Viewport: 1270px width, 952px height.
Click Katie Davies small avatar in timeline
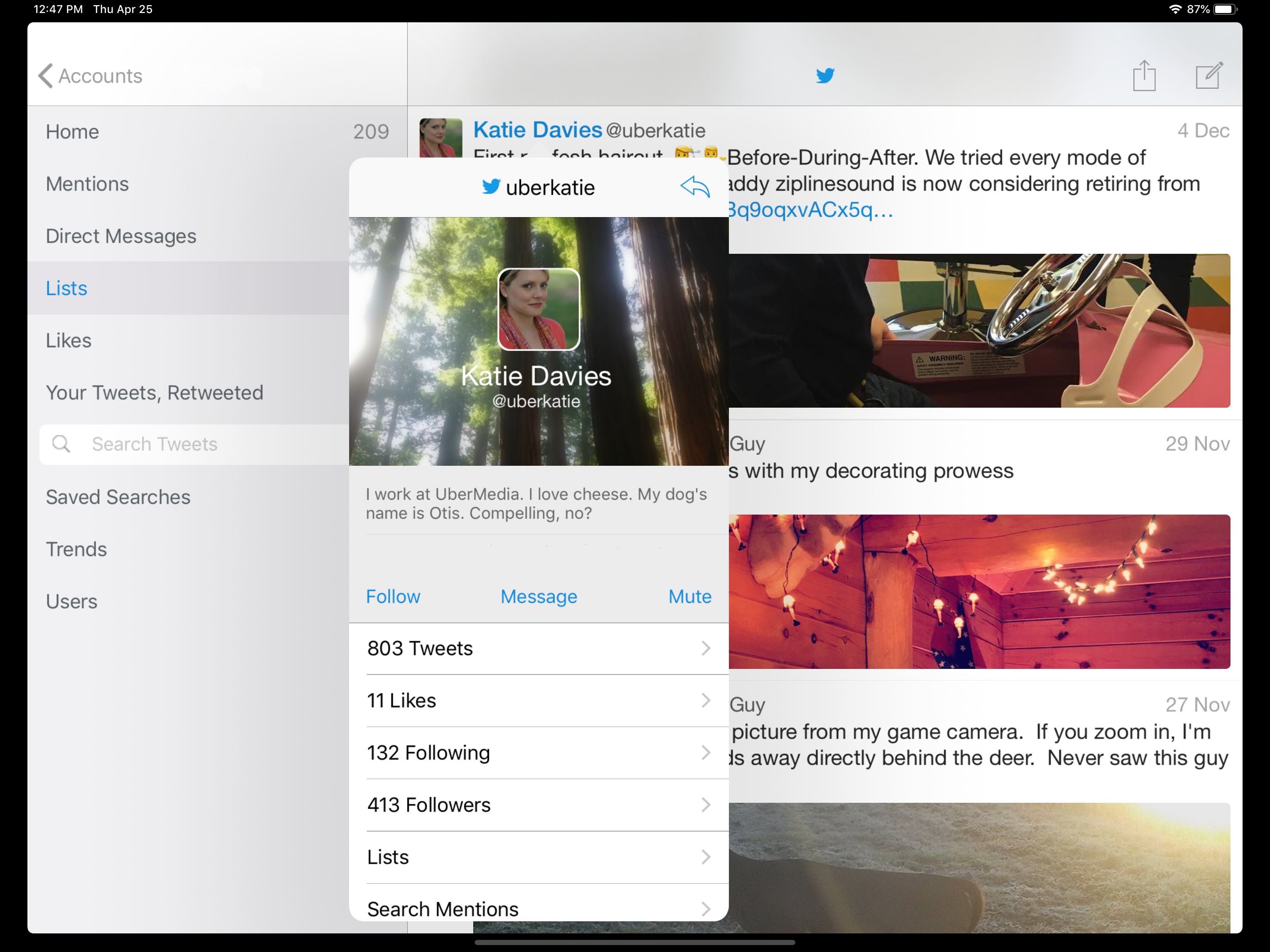[x=440, y=138]
